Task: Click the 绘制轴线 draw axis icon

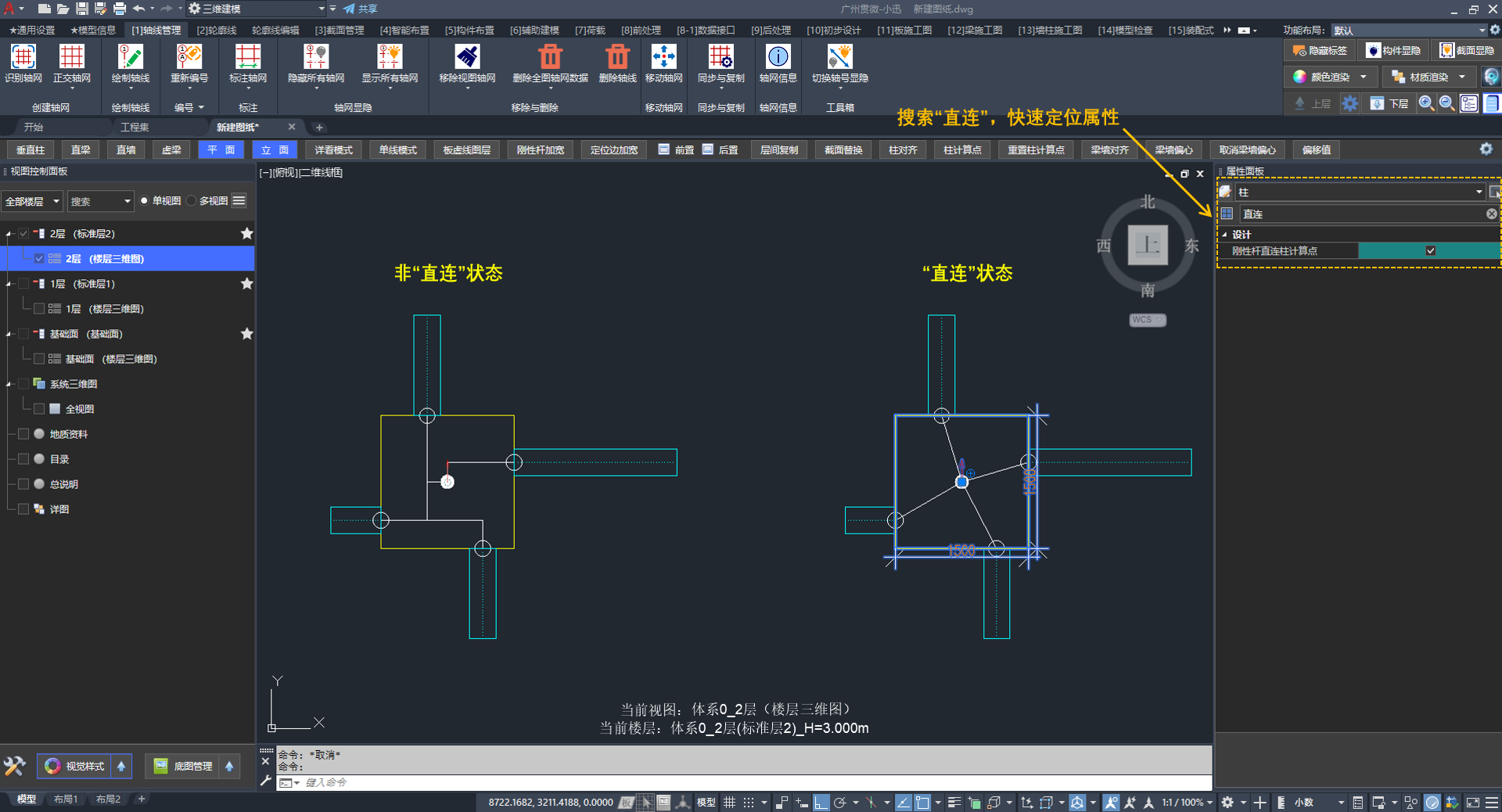Action: point(130,58)
